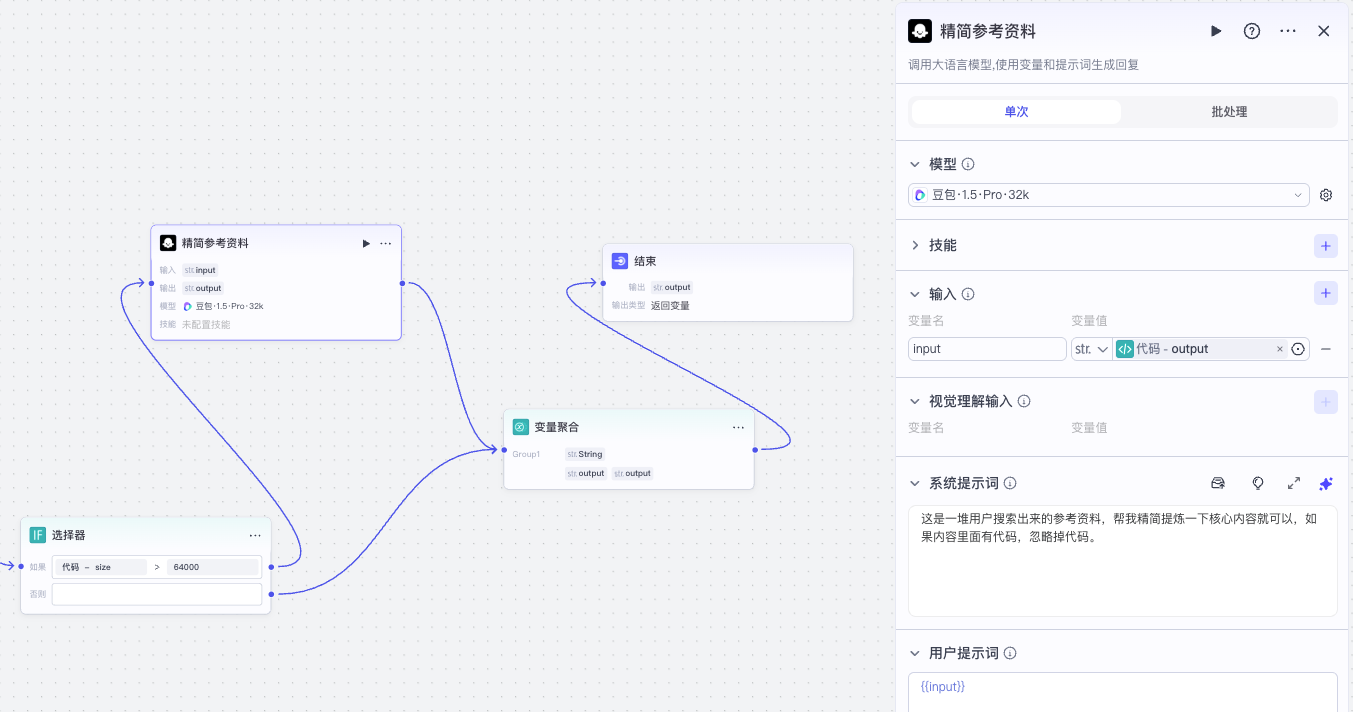Optimize prompt with the AI sparkle icon
1353x712 pixels.
point(1326,483)
